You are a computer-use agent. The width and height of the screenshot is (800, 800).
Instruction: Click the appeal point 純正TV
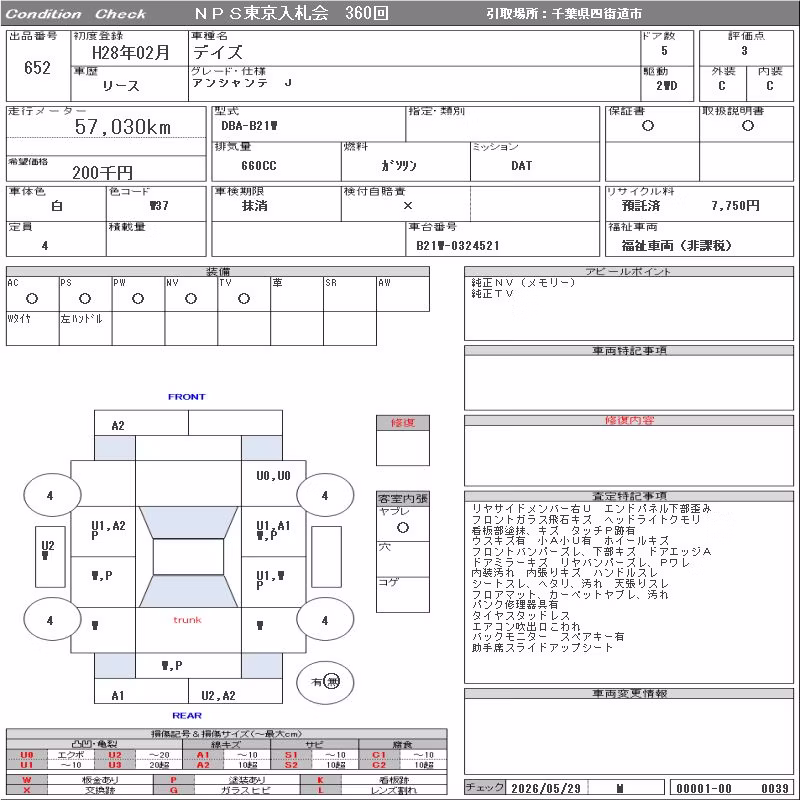pos(492,293)
